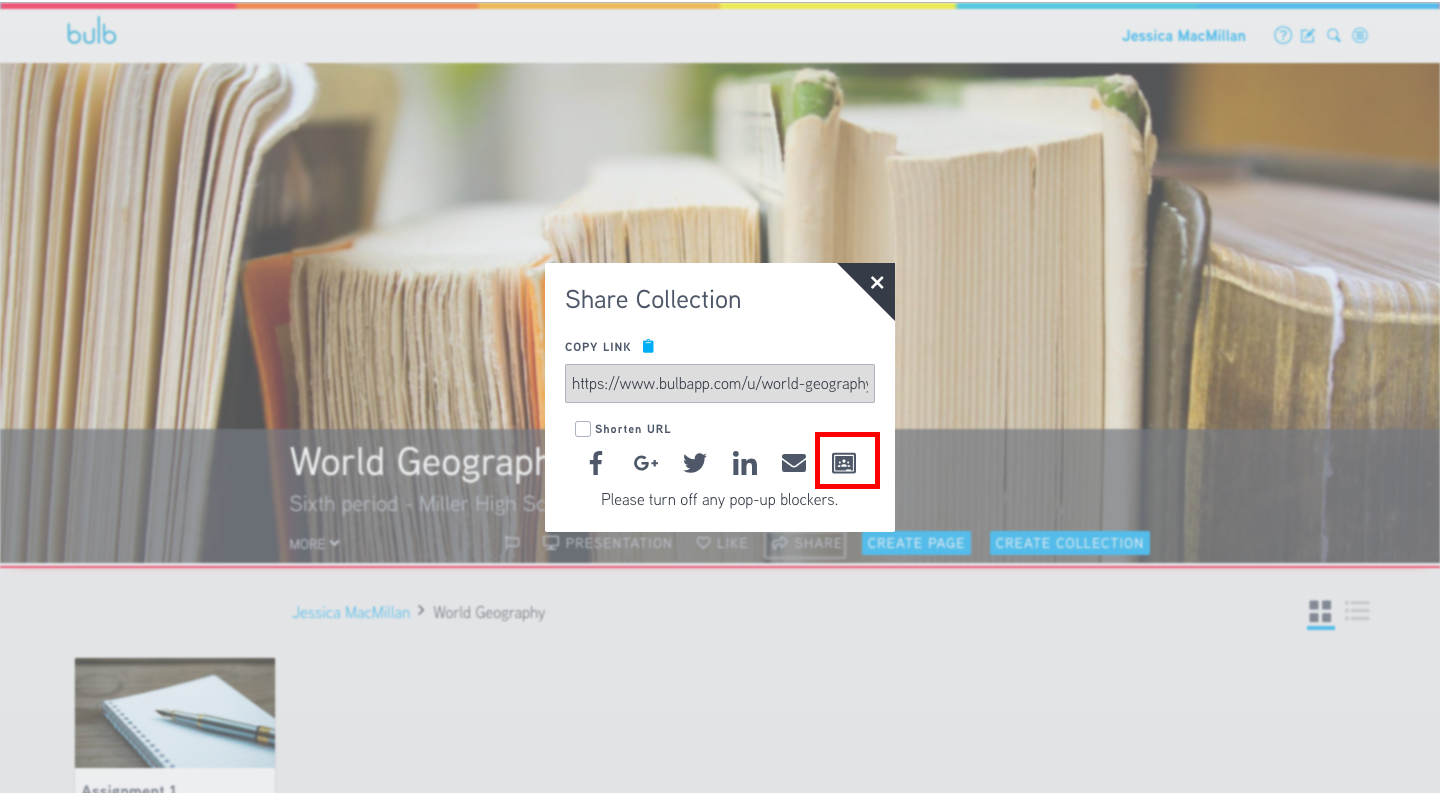Share collection to Facebook
The height and width of the screenshot is (793, 1440).
(x=596, y=463)
